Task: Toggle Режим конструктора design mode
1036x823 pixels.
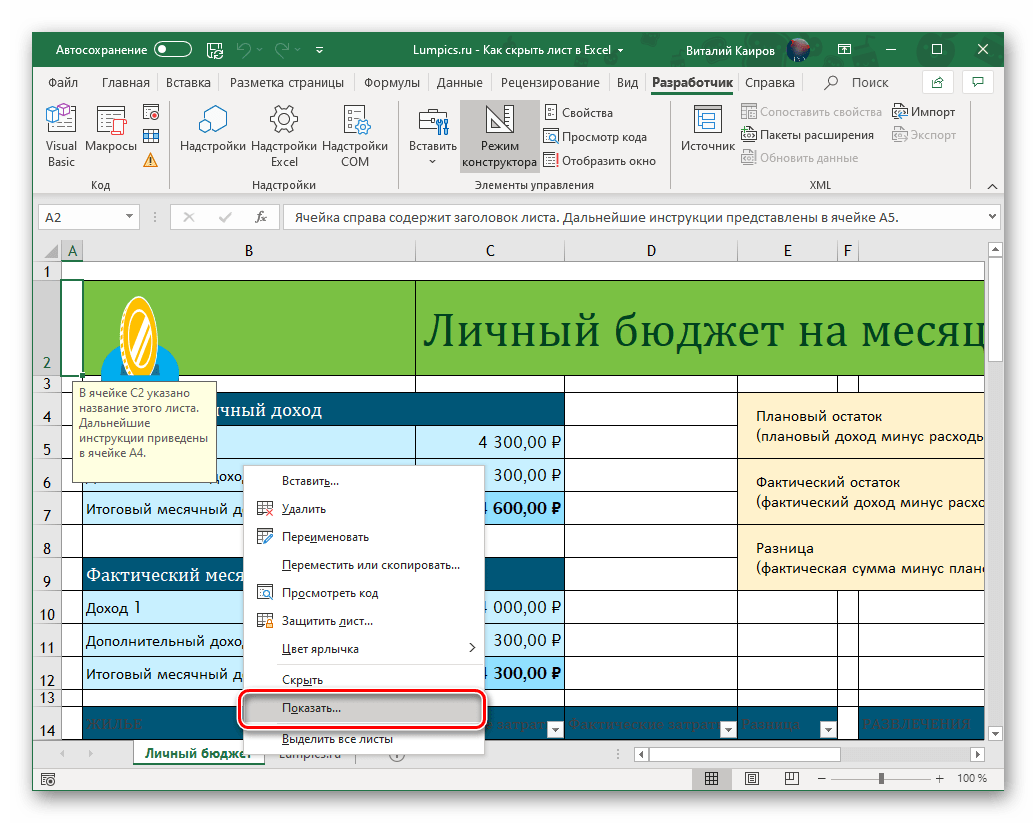Action: [x=499, y=137]
